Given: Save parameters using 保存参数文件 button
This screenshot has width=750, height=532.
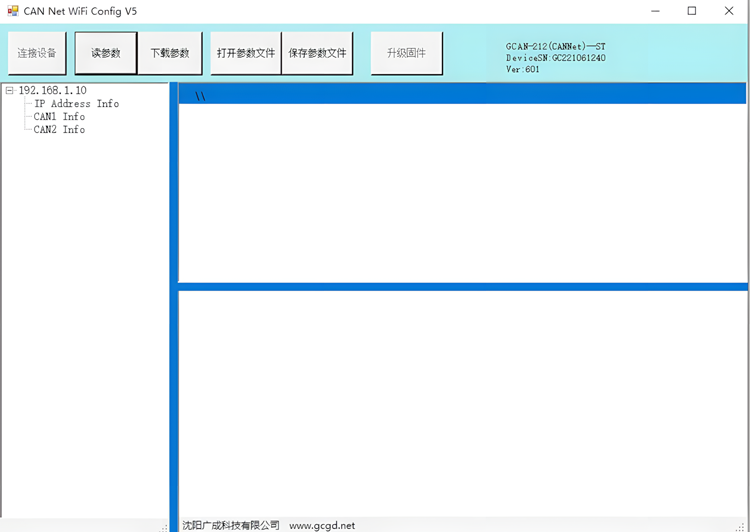Looking at the screenshot, I should tap(317, 53).
